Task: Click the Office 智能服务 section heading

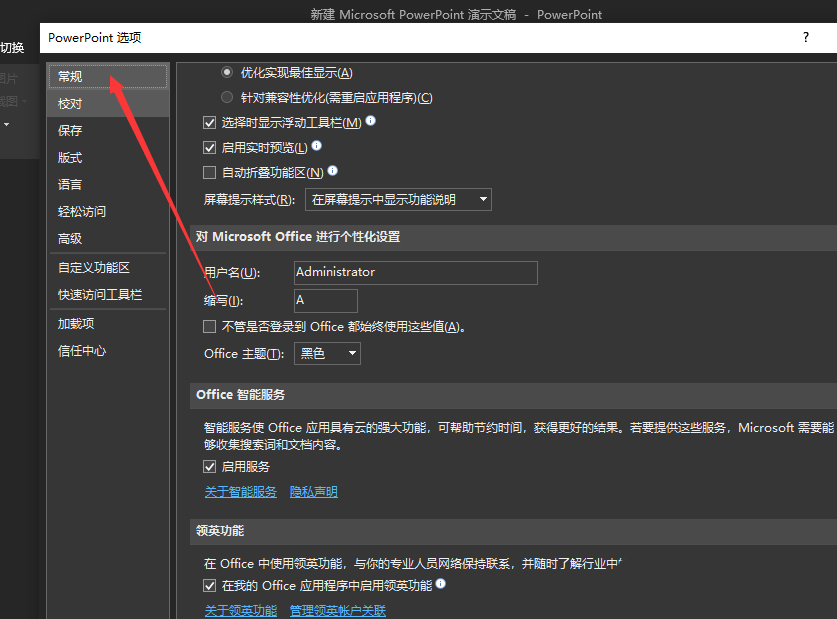Action: (241, 395)
